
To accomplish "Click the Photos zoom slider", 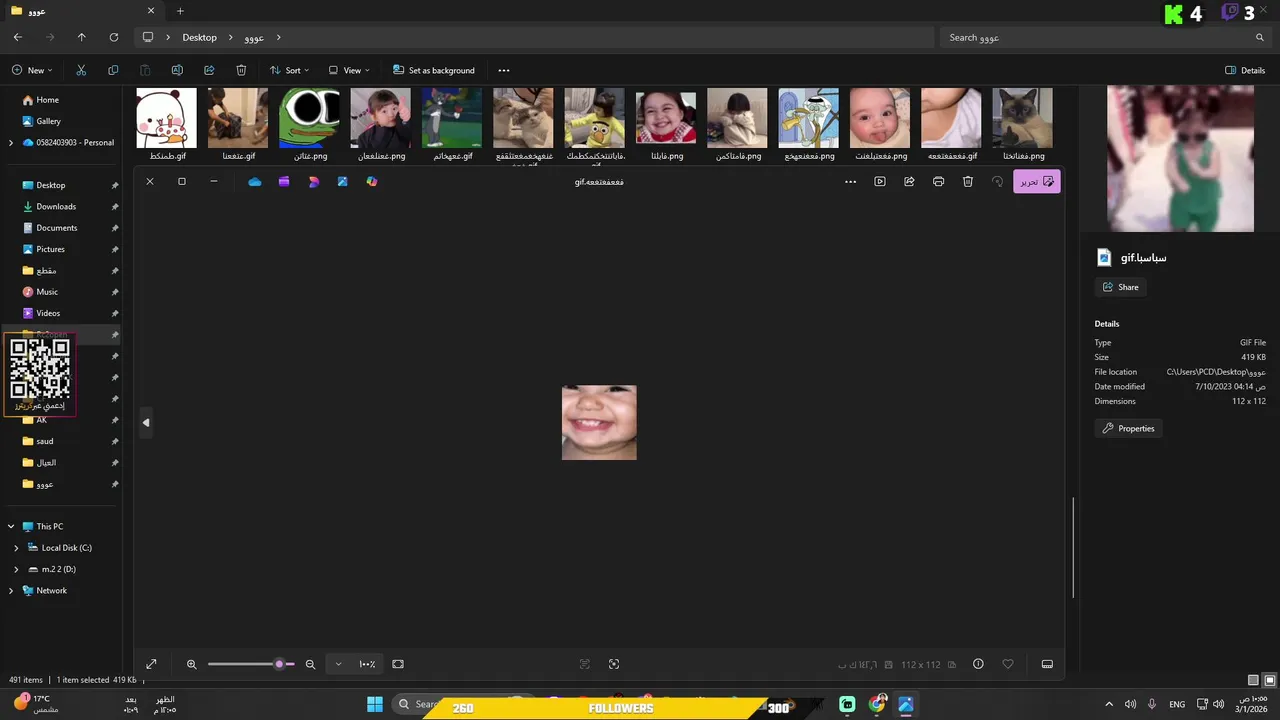I will click(250, 664).
